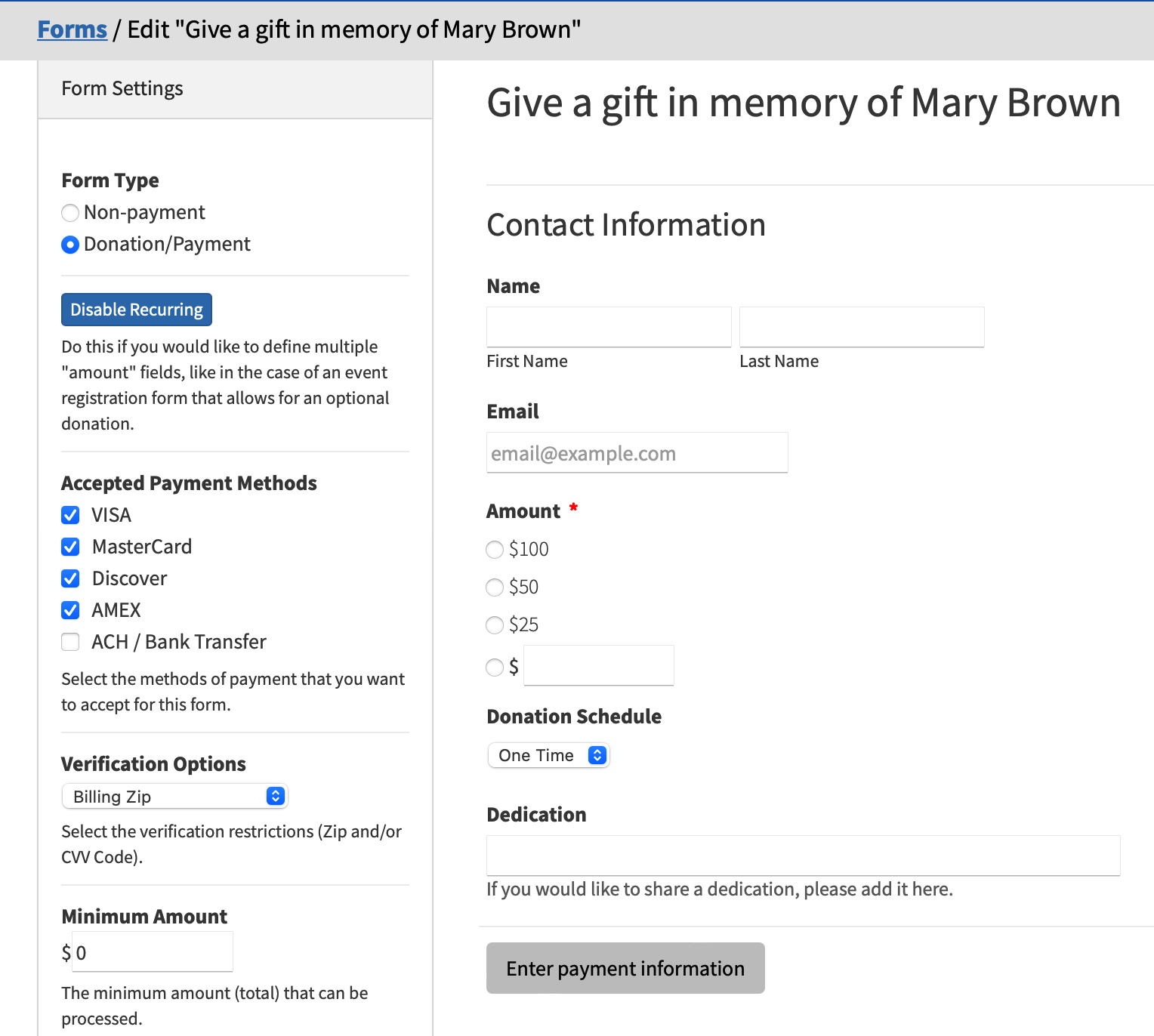Choose the $50 donation amount

(x=495, y=587)
